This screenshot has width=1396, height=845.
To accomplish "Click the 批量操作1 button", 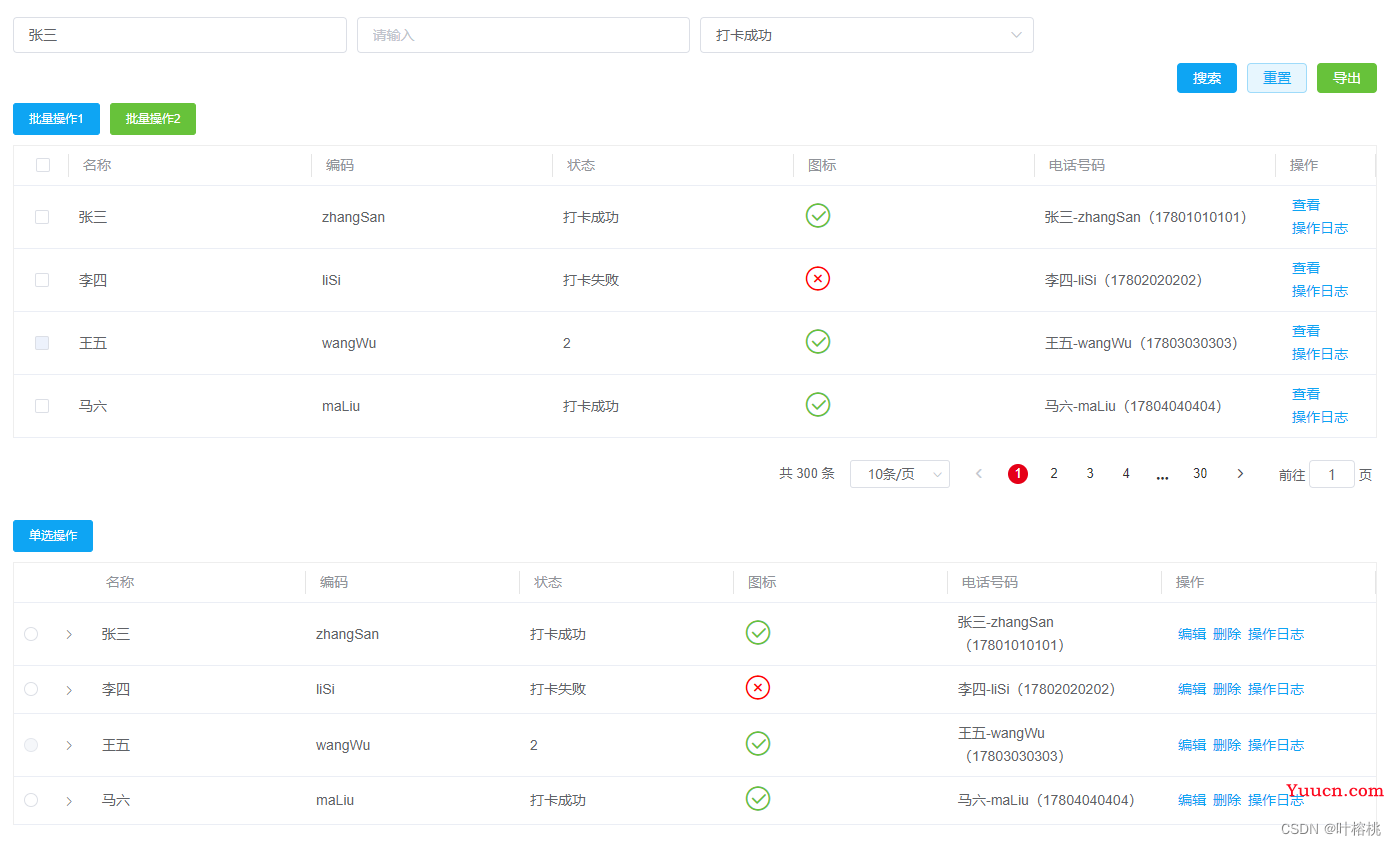I will coord(56,119).
